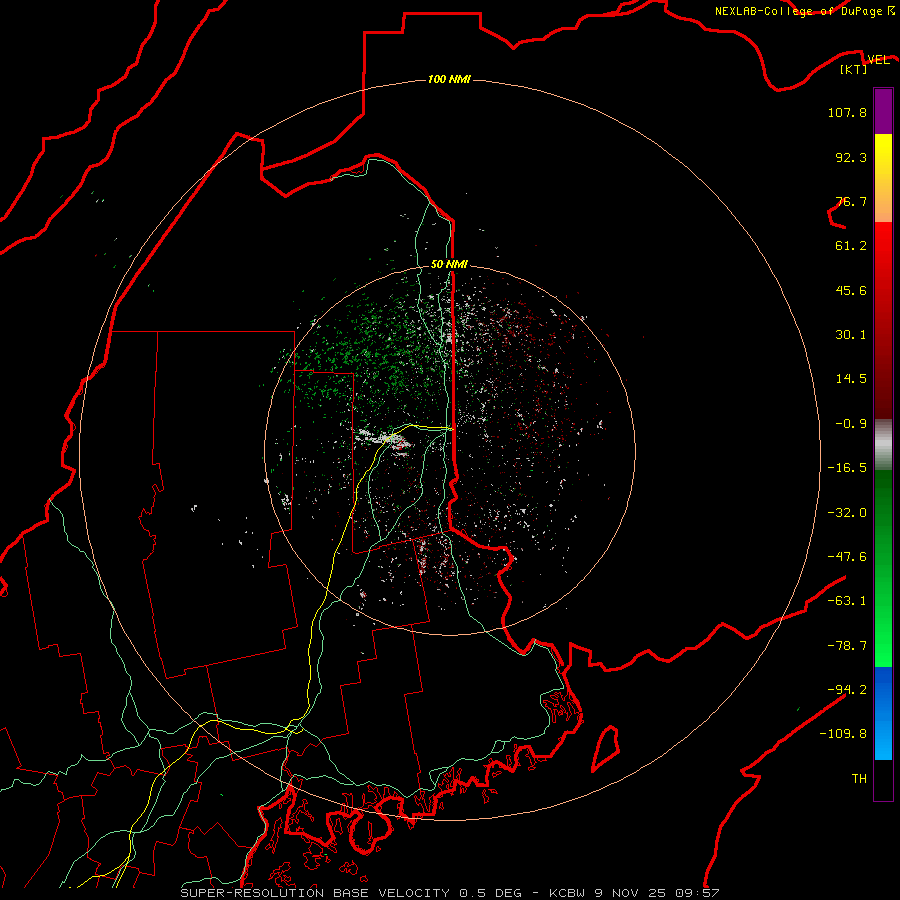This screenshot has width=900, height=900.
Task: Click the 30.1 velocity scale value
Action: (x=851, y=335)
